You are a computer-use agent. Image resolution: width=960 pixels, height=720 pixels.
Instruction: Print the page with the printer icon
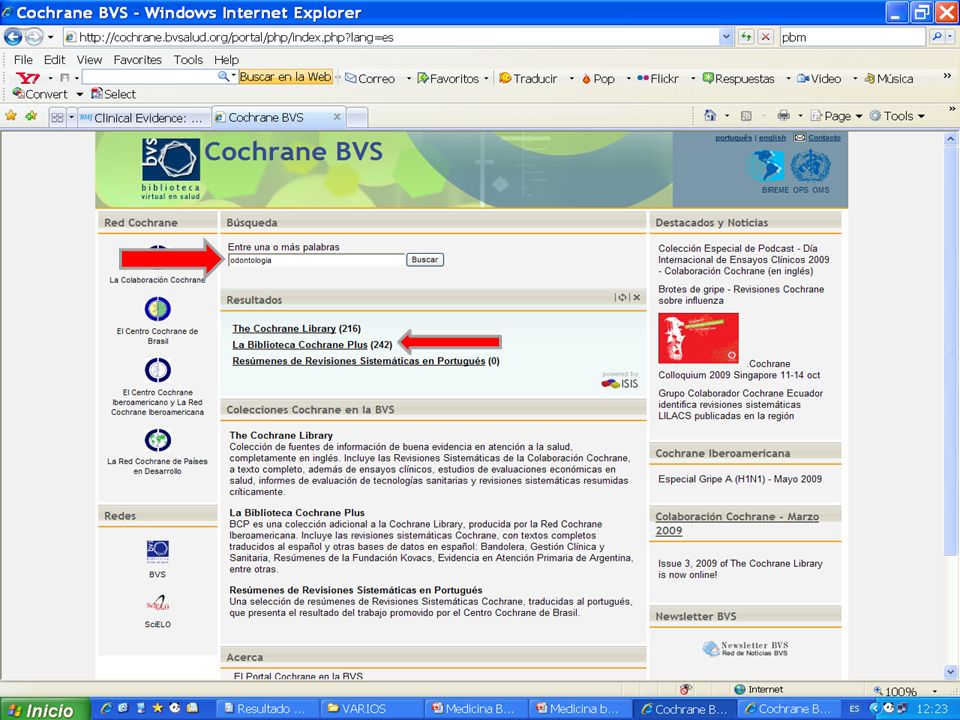click(x=783, y=116)
